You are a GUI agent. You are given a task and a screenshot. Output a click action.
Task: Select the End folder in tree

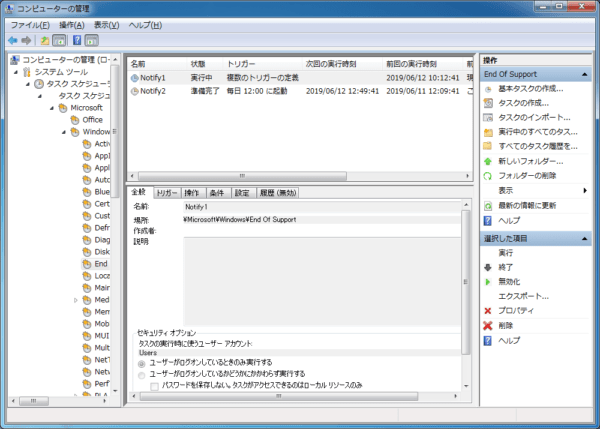[x=101, y=264]
